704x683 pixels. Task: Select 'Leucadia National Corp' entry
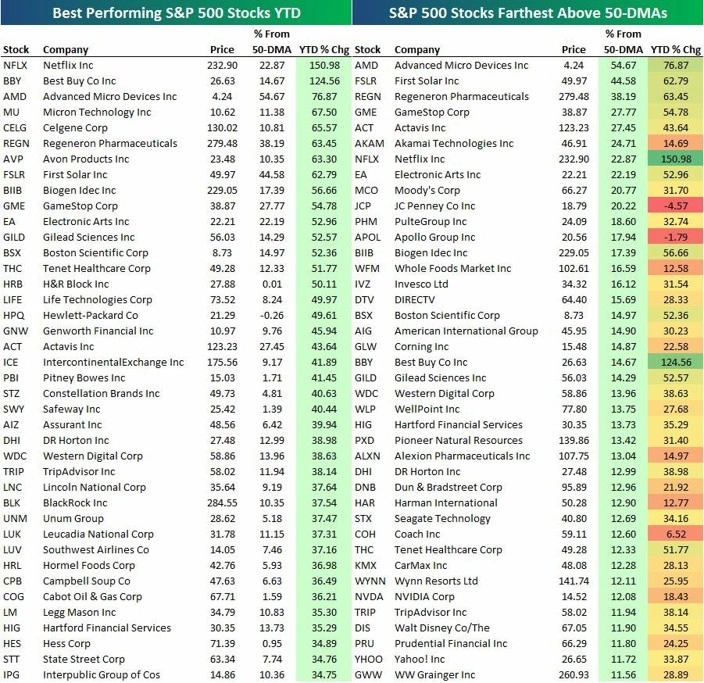pyautogui.click(x=98, y=534)
